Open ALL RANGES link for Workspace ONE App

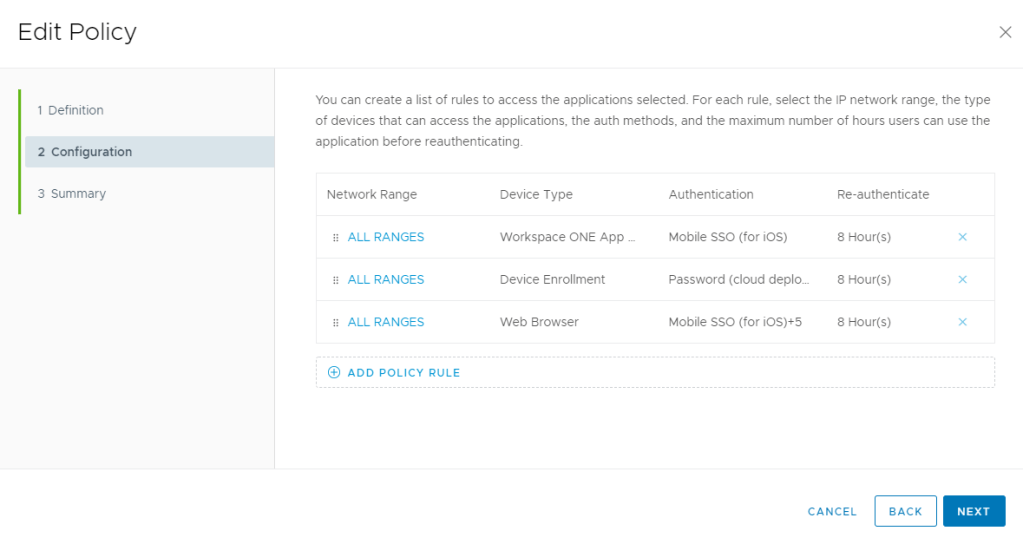tap(385, 237)
